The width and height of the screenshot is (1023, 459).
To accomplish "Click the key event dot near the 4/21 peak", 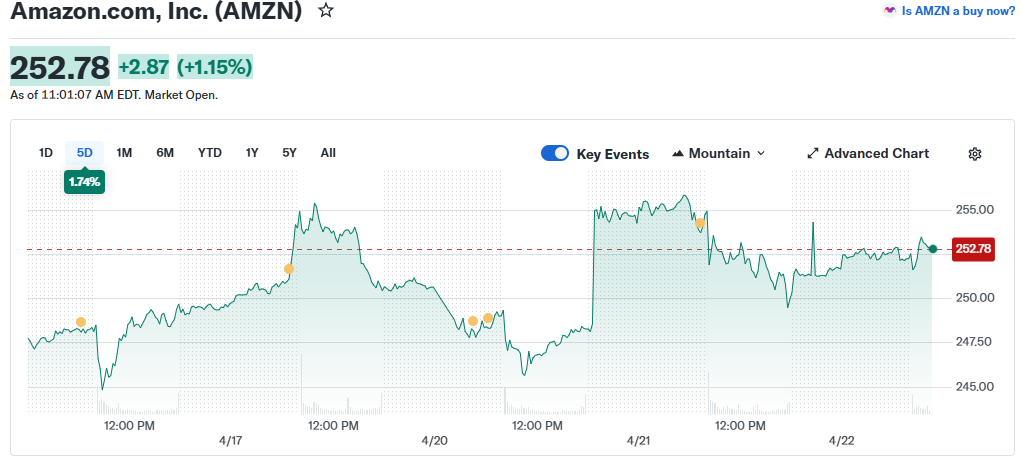I will (700, 223).
